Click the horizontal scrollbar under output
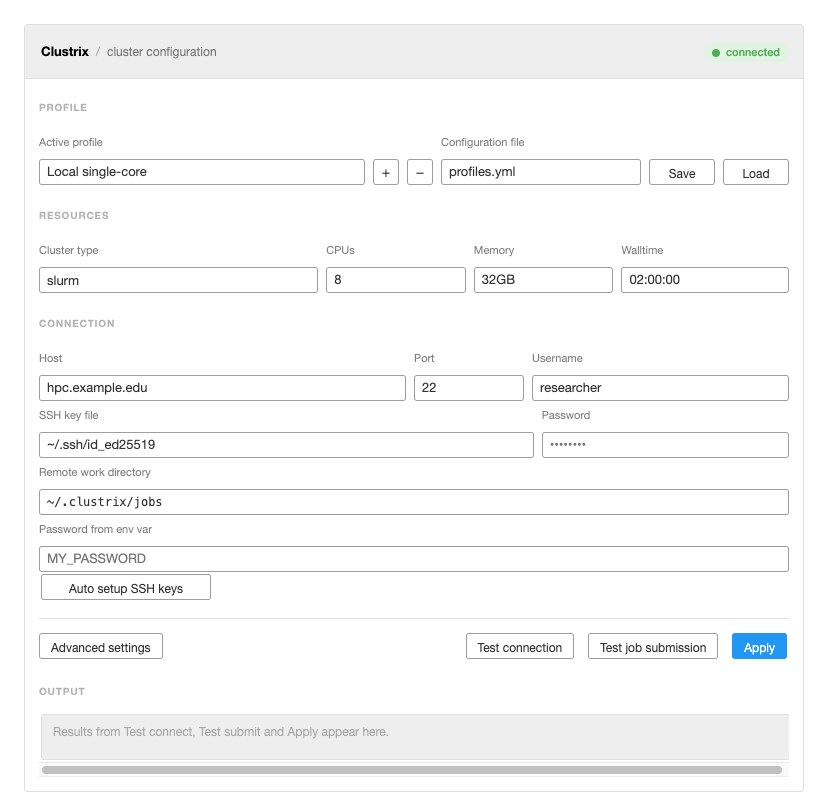 (412, 770)
